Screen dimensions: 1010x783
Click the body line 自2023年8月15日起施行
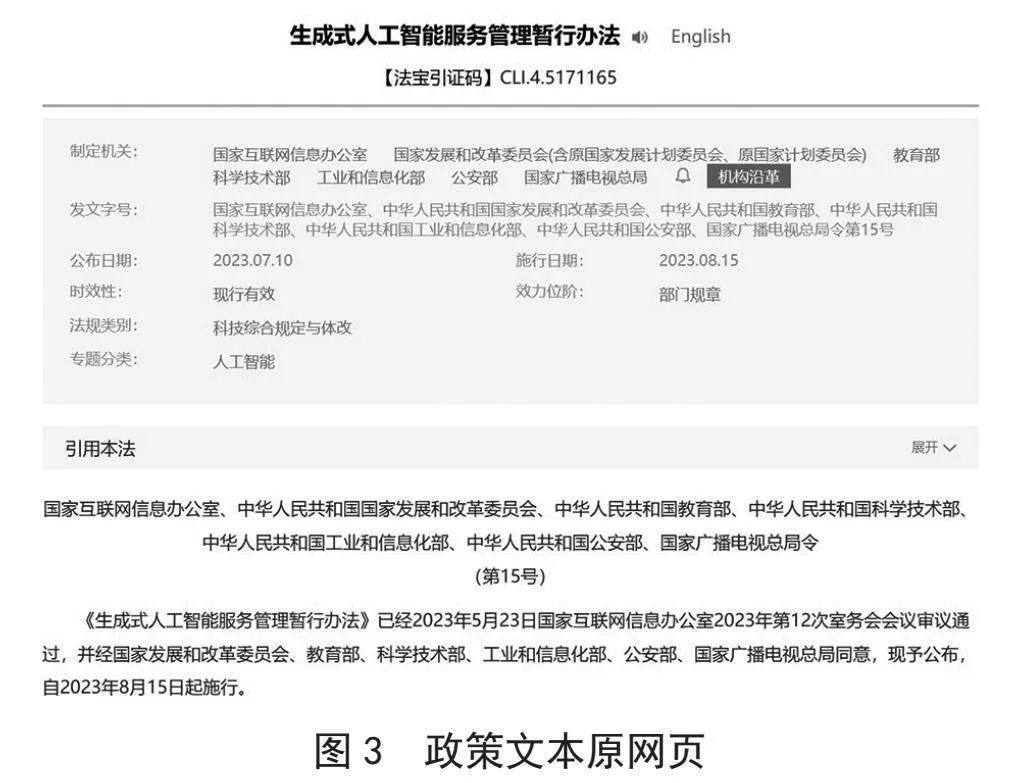(145, 687)
